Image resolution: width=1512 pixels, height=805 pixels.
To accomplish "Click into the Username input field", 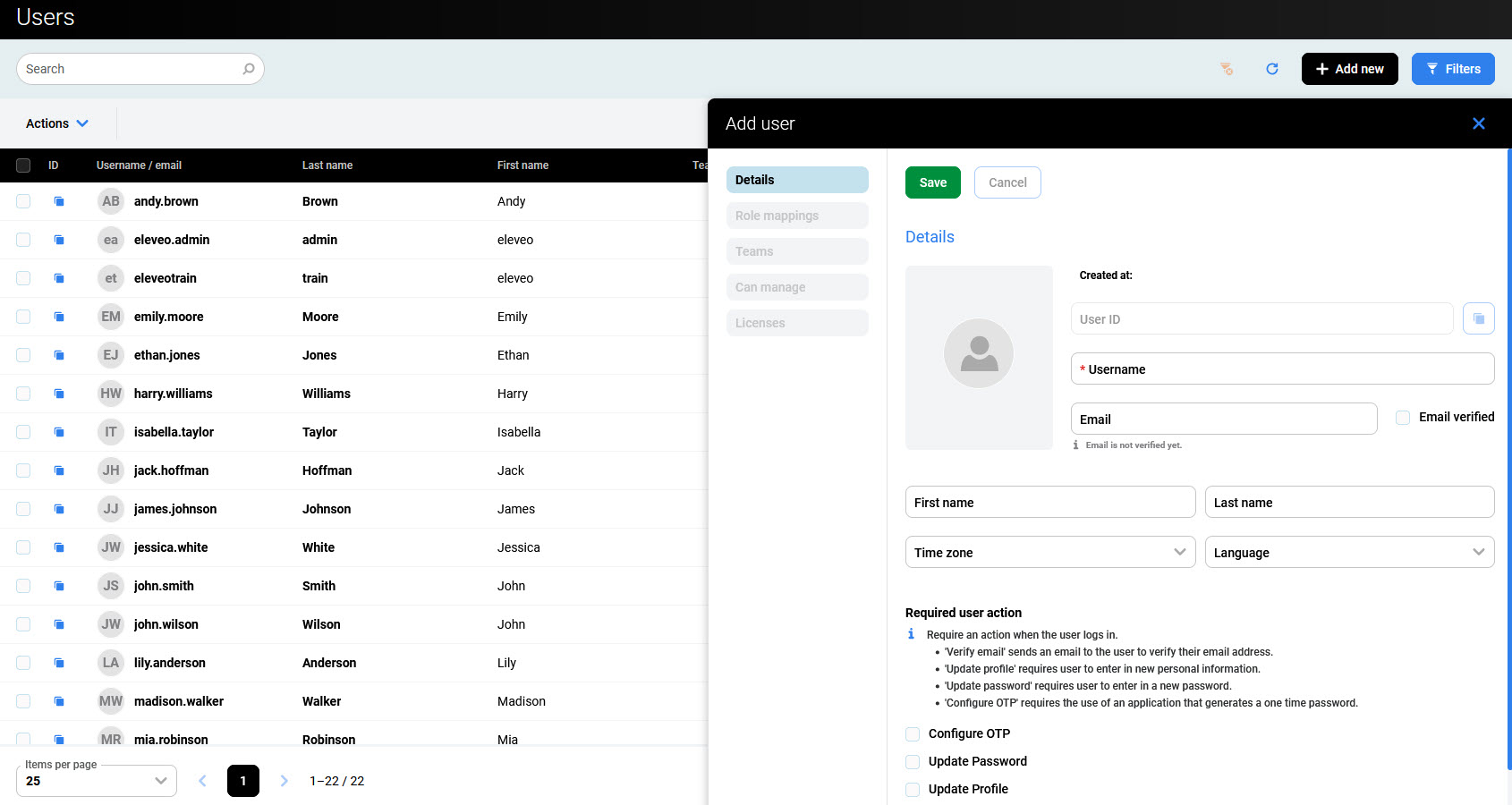I will (x=1281, y=369).
